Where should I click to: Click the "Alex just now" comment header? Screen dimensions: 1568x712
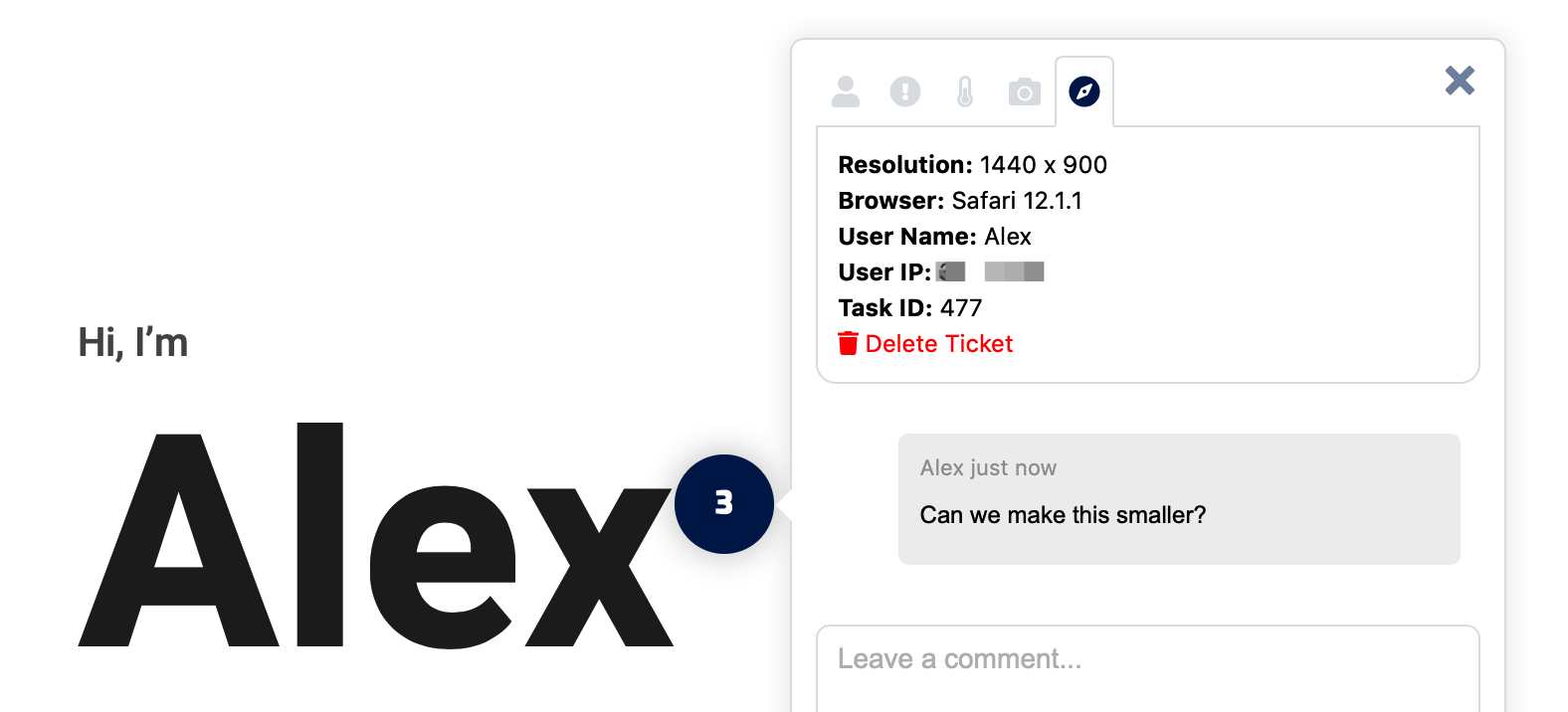coord(988,468)
